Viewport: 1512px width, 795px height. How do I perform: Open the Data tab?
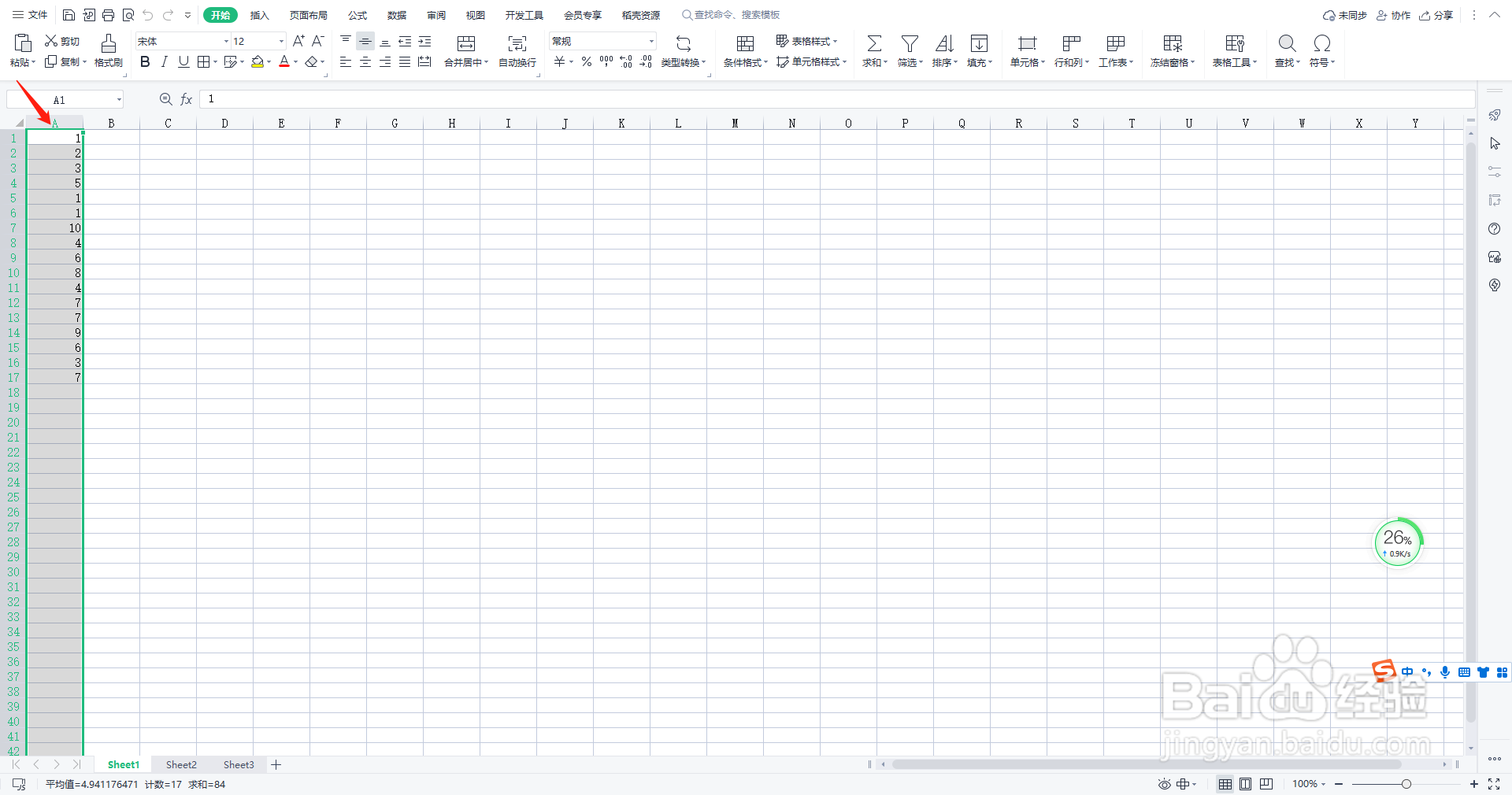tap(397, 15)
